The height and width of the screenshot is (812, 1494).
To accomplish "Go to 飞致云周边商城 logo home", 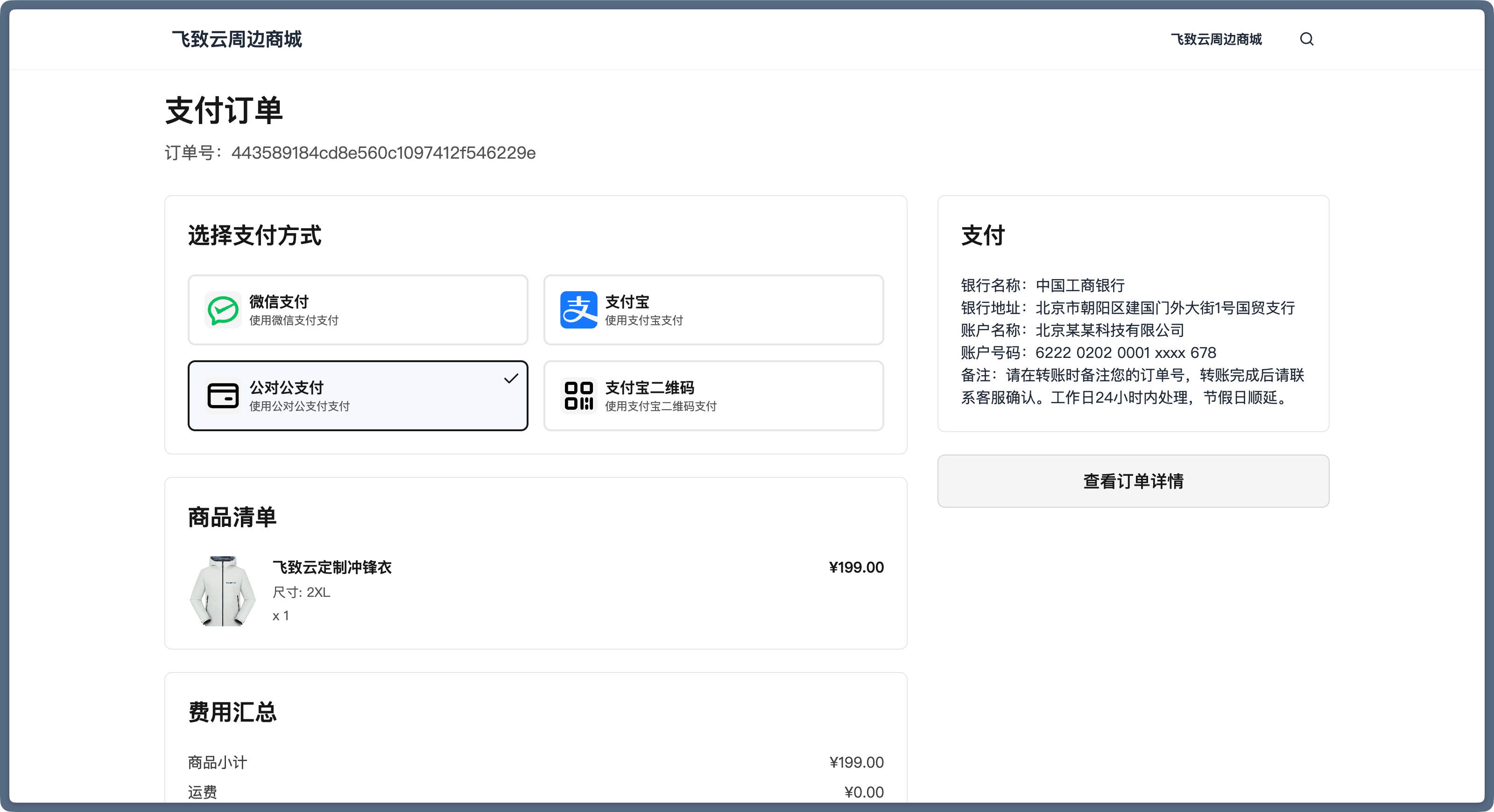I will (x=237, y=39).
